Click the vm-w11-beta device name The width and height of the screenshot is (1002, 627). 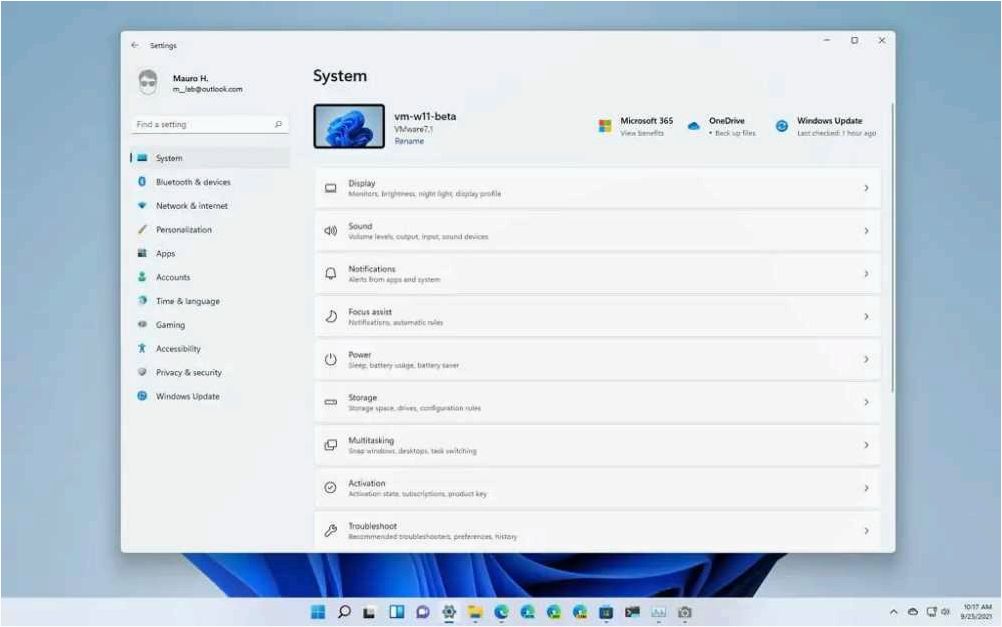tap(425, 116)
